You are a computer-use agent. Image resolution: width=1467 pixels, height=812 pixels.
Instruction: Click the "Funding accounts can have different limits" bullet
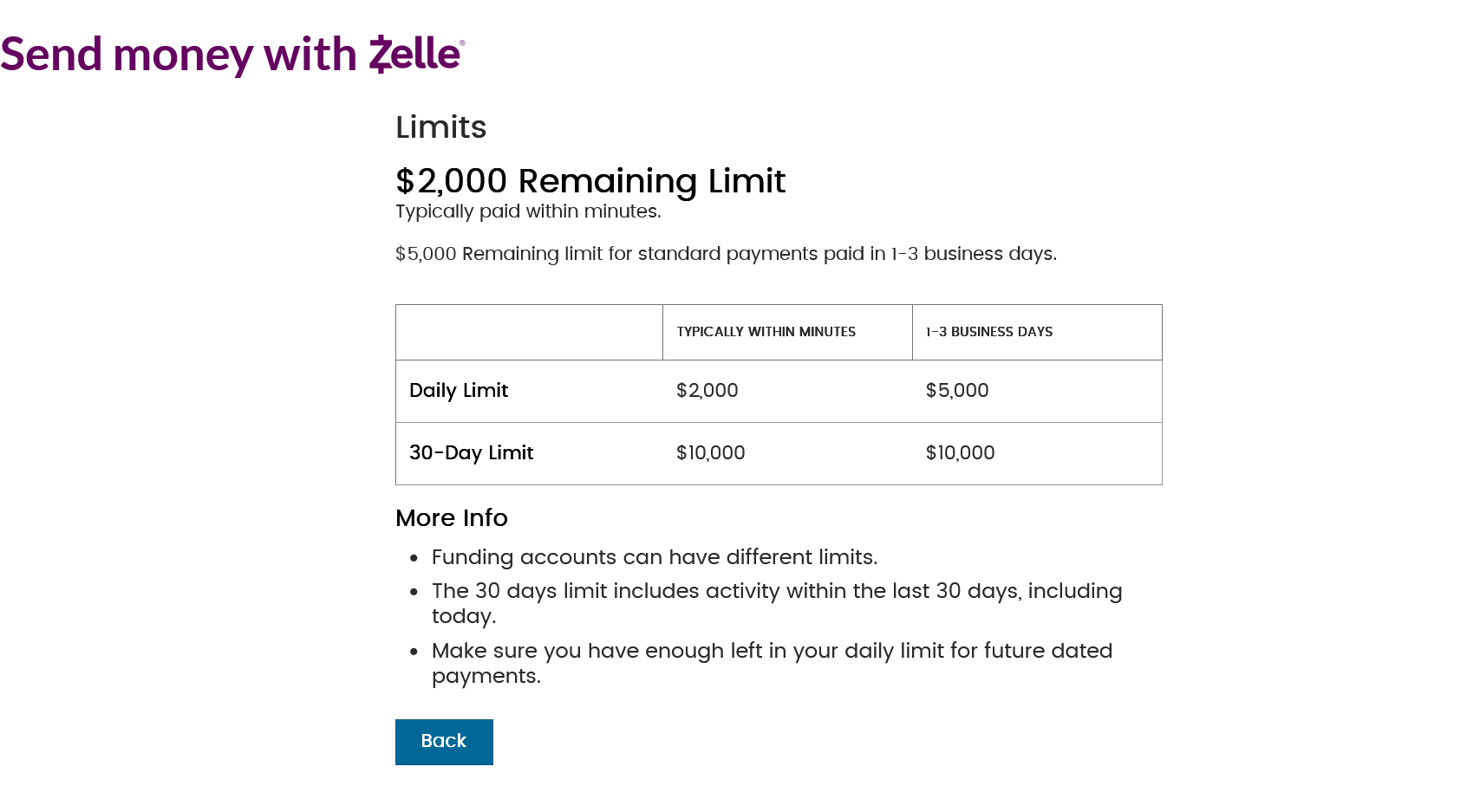click(654, 557)
